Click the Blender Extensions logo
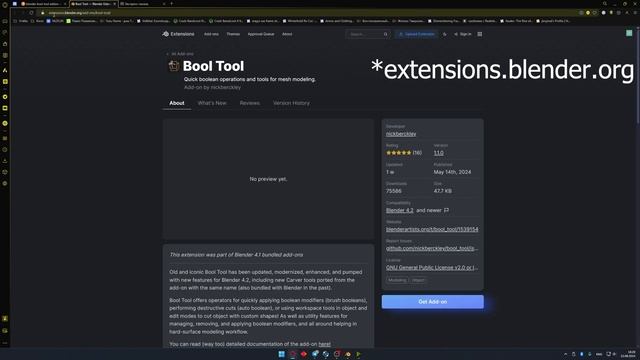Screen dimensions: 640x360 point(178,34)
